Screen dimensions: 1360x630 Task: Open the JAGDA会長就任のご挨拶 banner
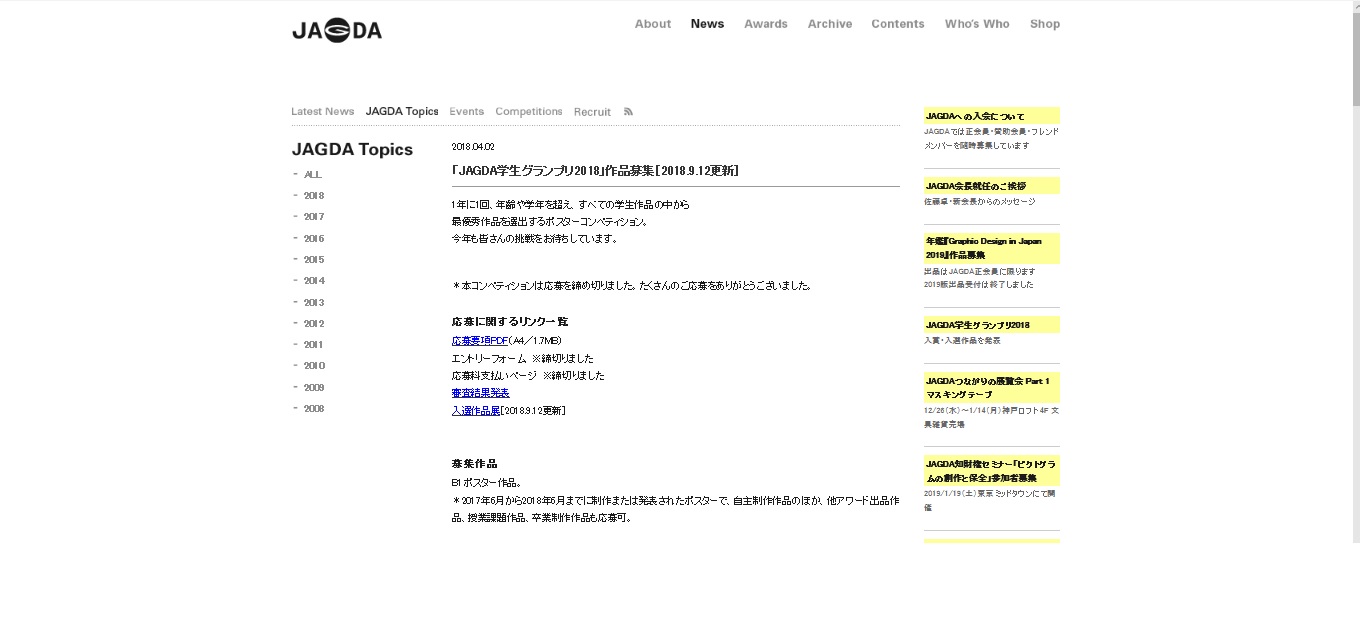pos(992,186)
